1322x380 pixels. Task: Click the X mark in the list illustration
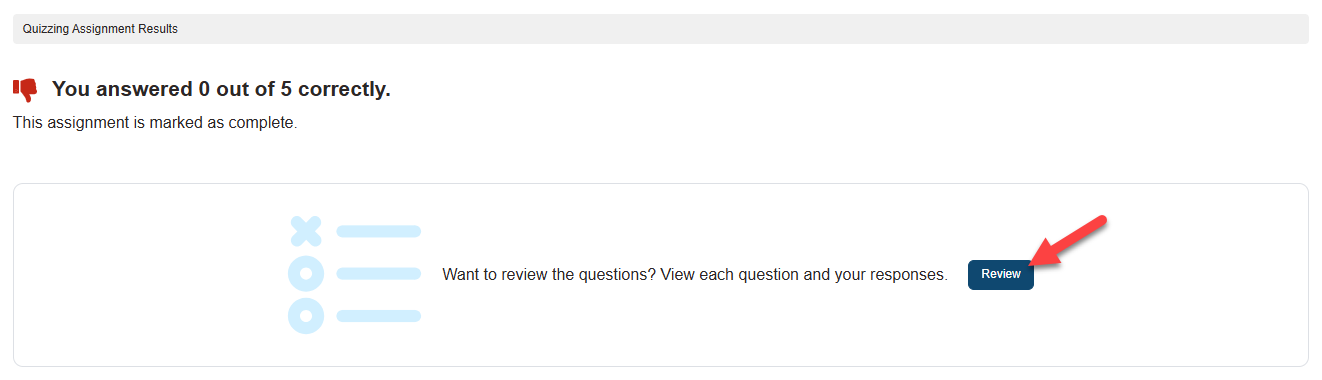pos(306,232)
